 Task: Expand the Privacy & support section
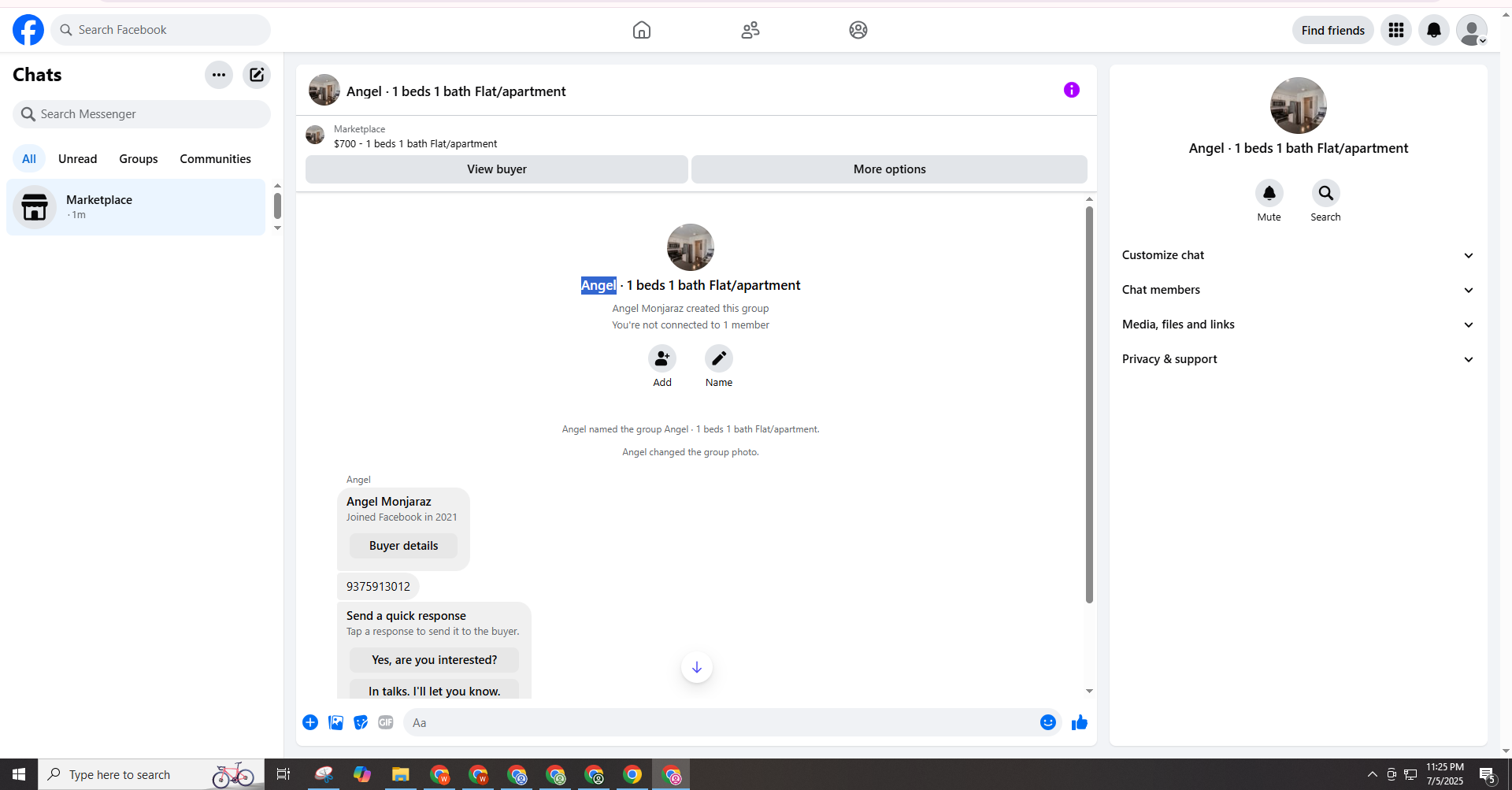(1299, 359)
